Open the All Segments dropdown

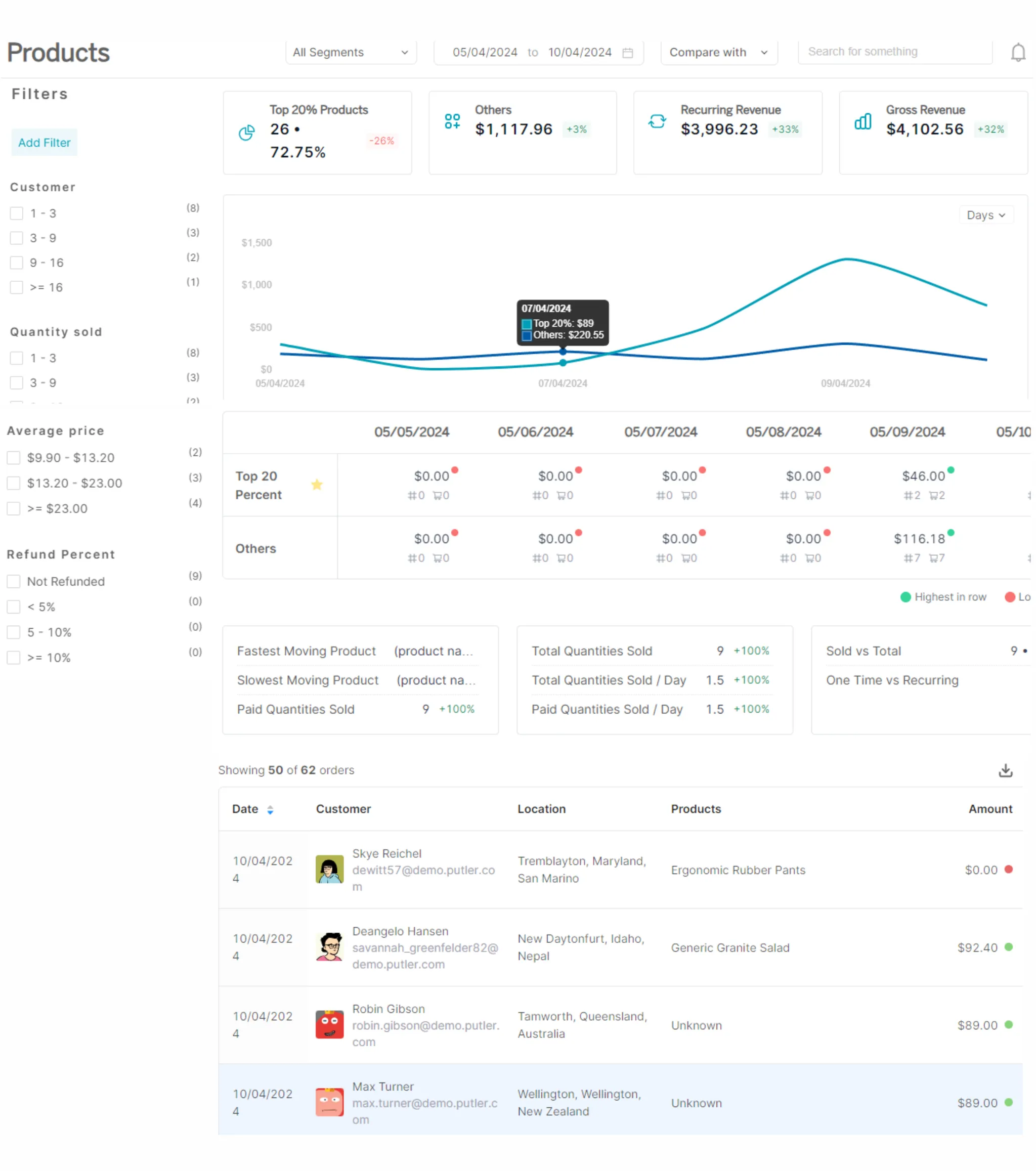coord(352,53)
